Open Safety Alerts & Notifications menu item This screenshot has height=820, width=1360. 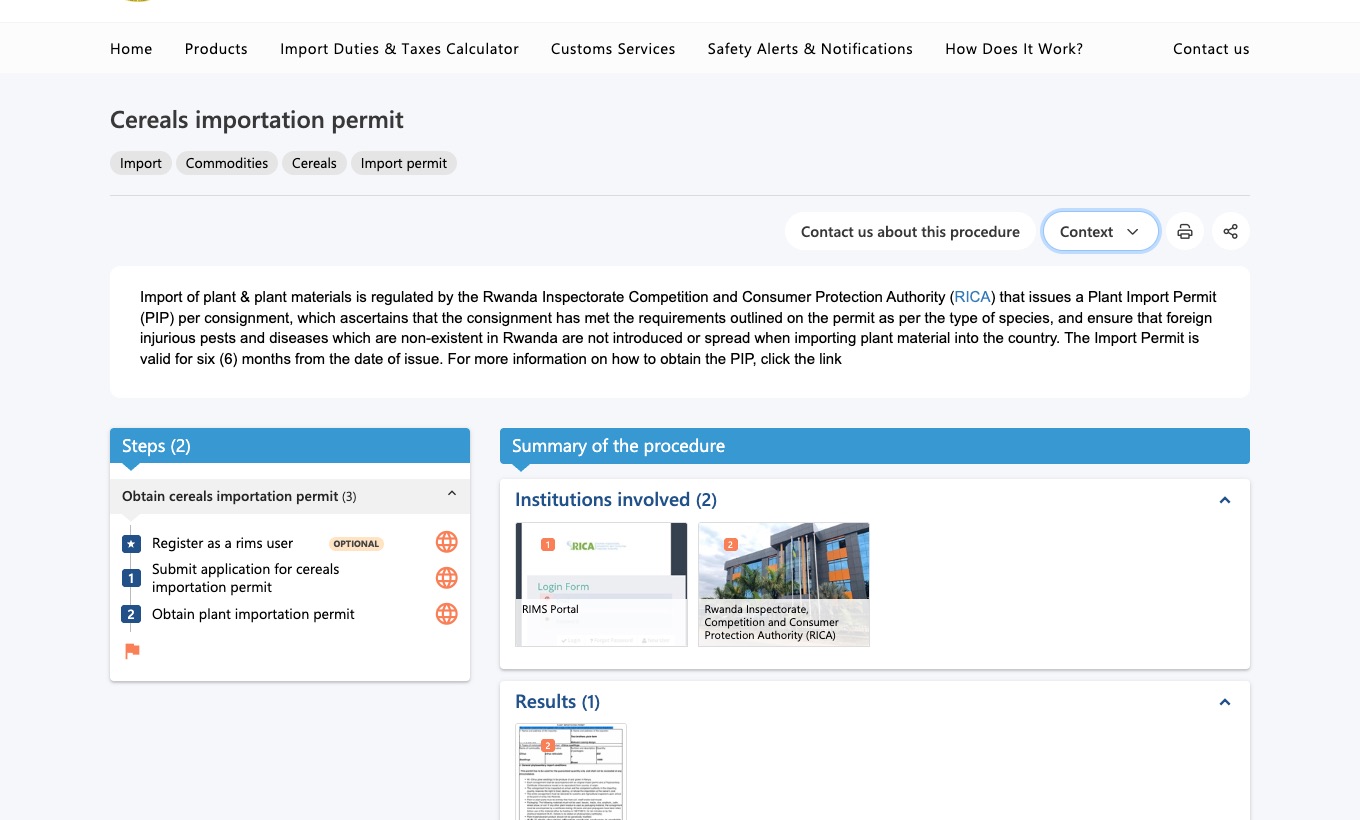[810, 48]
